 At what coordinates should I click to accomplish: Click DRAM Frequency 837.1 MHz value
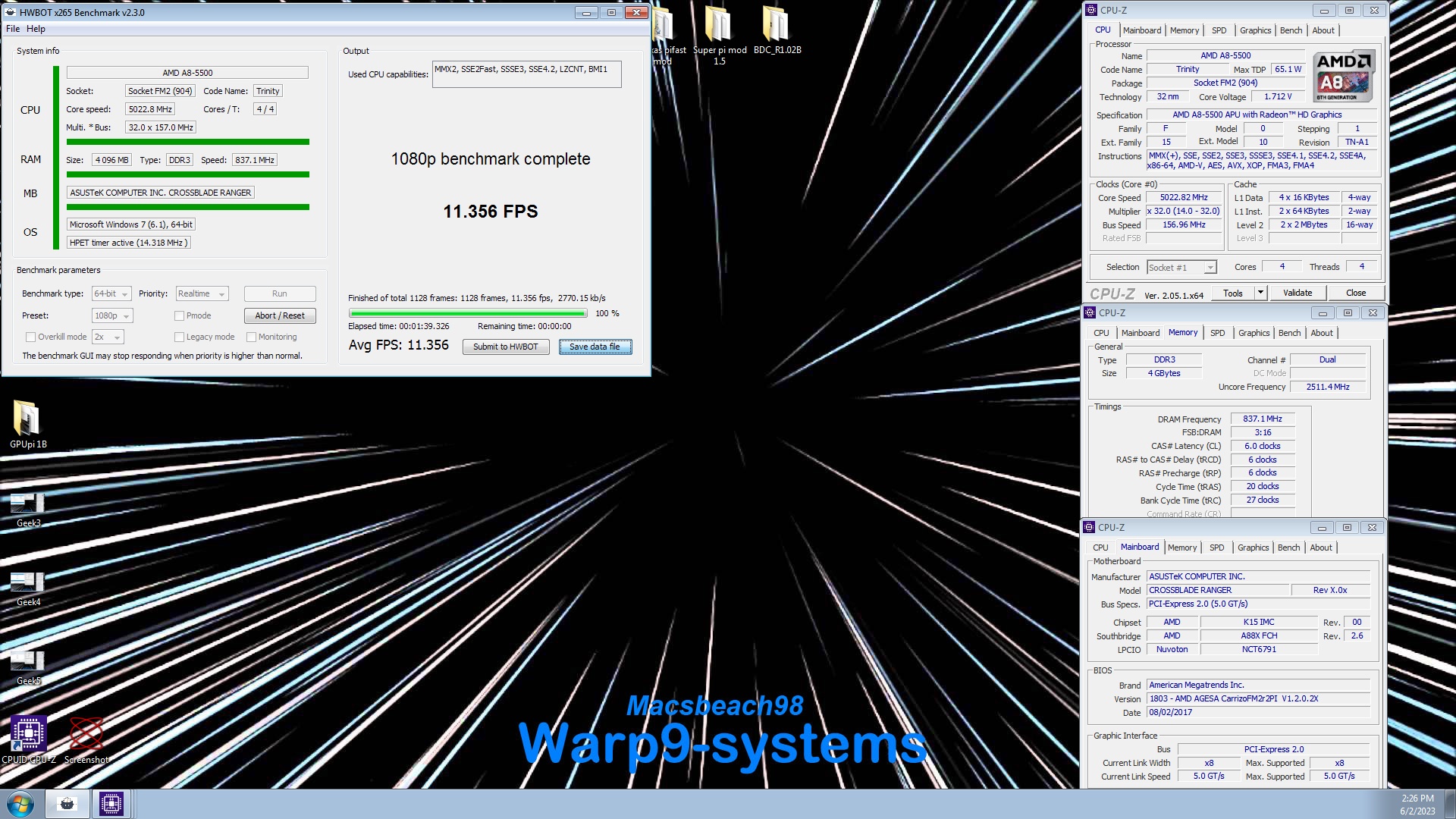1263,419
